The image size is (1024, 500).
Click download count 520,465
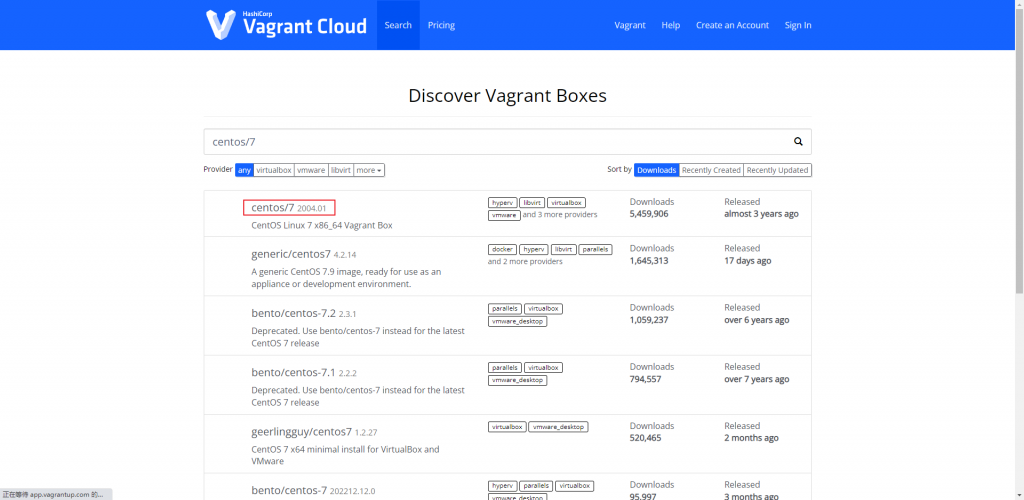click(x=645, y=438)
